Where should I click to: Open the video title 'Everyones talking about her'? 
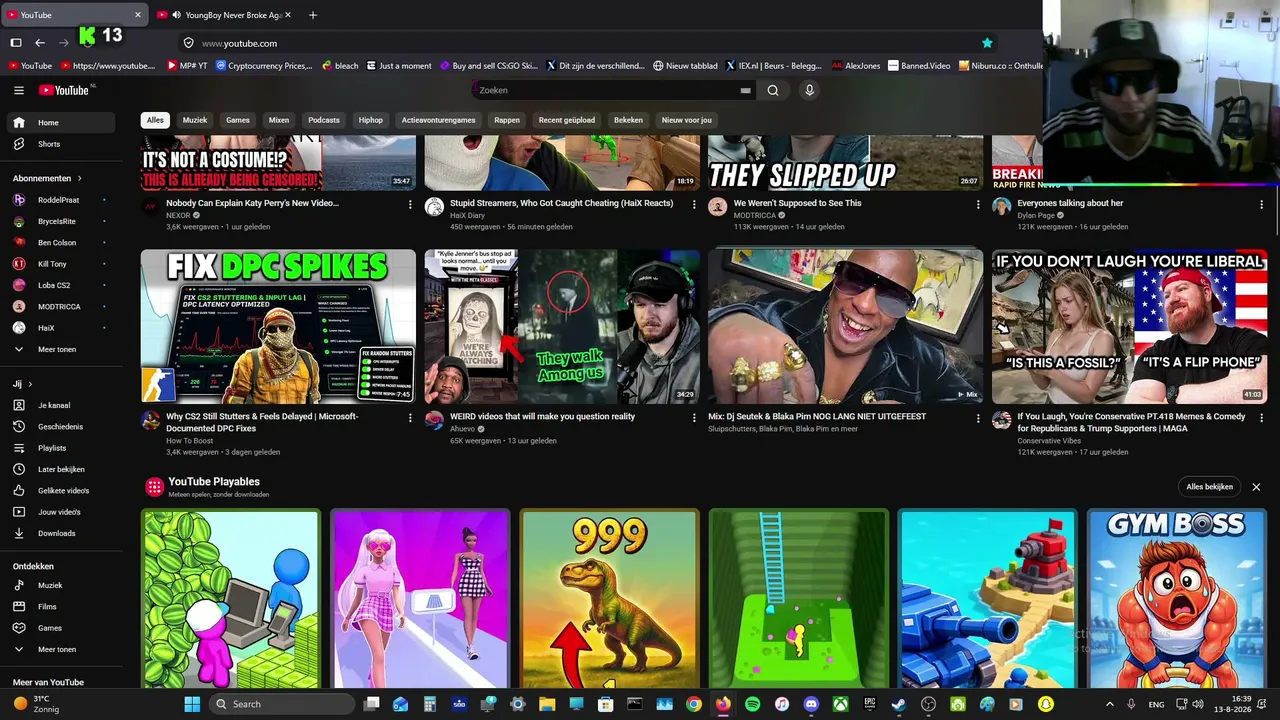coord(1070,203)
